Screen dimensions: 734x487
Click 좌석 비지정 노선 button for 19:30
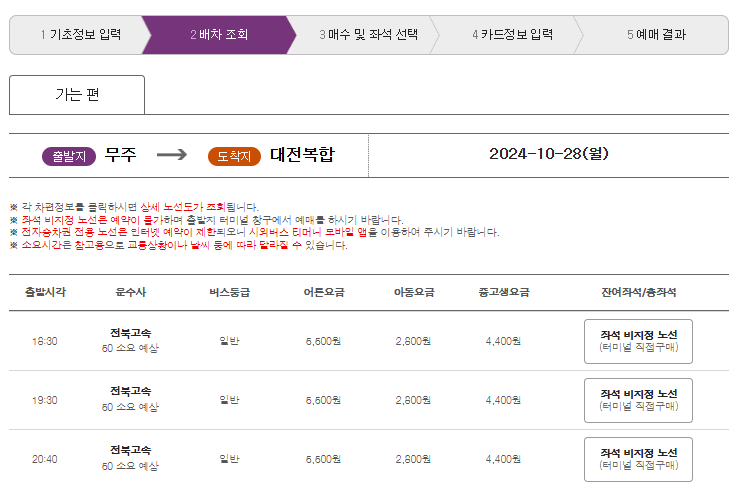click(x=638, y=400)
